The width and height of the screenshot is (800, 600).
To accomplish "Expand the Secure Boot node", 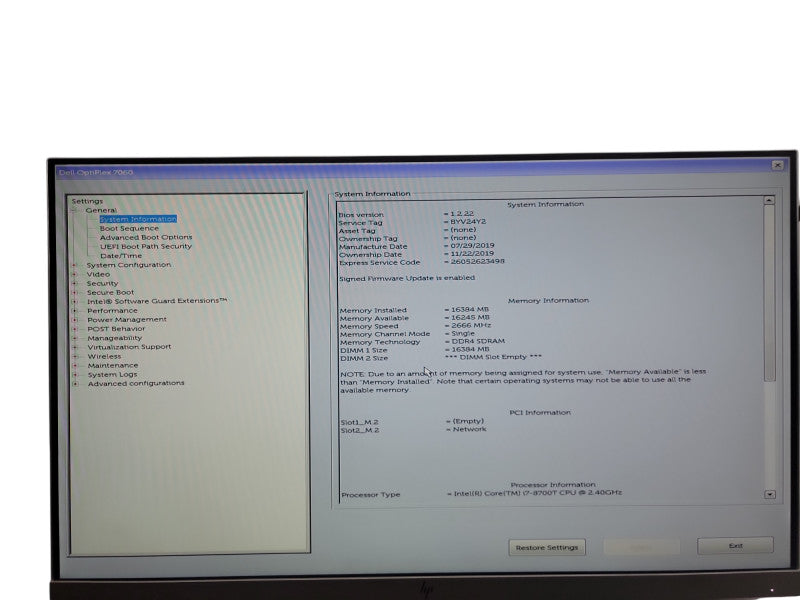I will (74, 293).
